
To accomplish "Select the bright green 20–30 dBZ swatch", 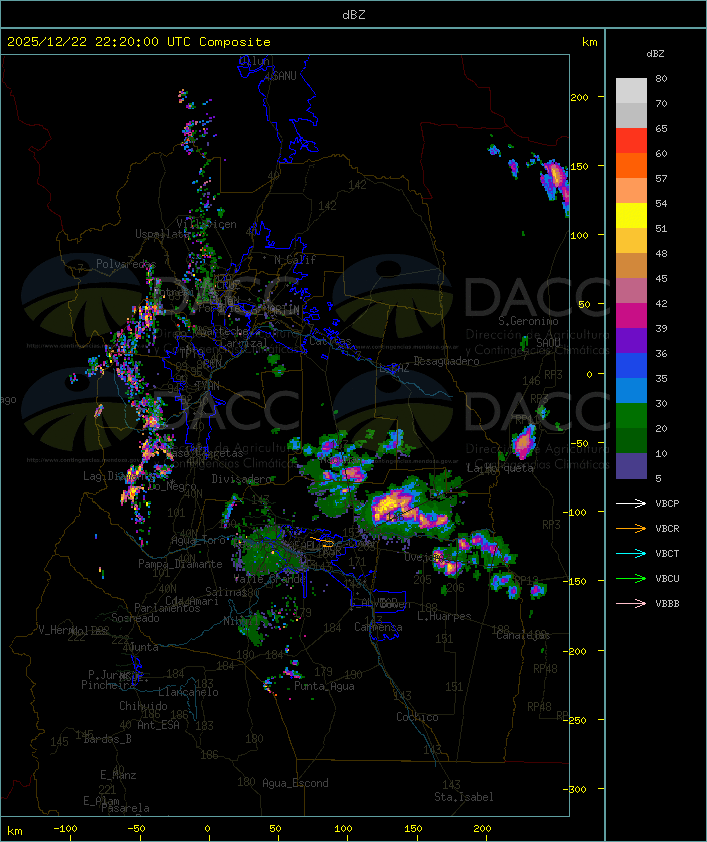I will [x=631, y=416].
